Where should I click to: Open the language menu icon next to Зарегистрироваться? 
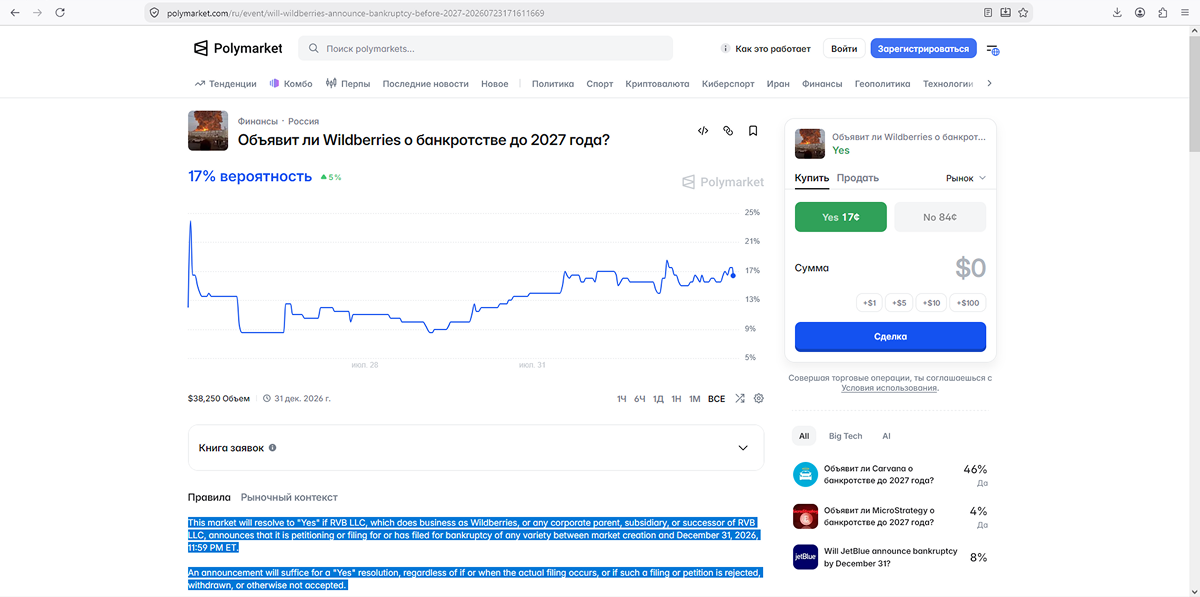(993, 49)
